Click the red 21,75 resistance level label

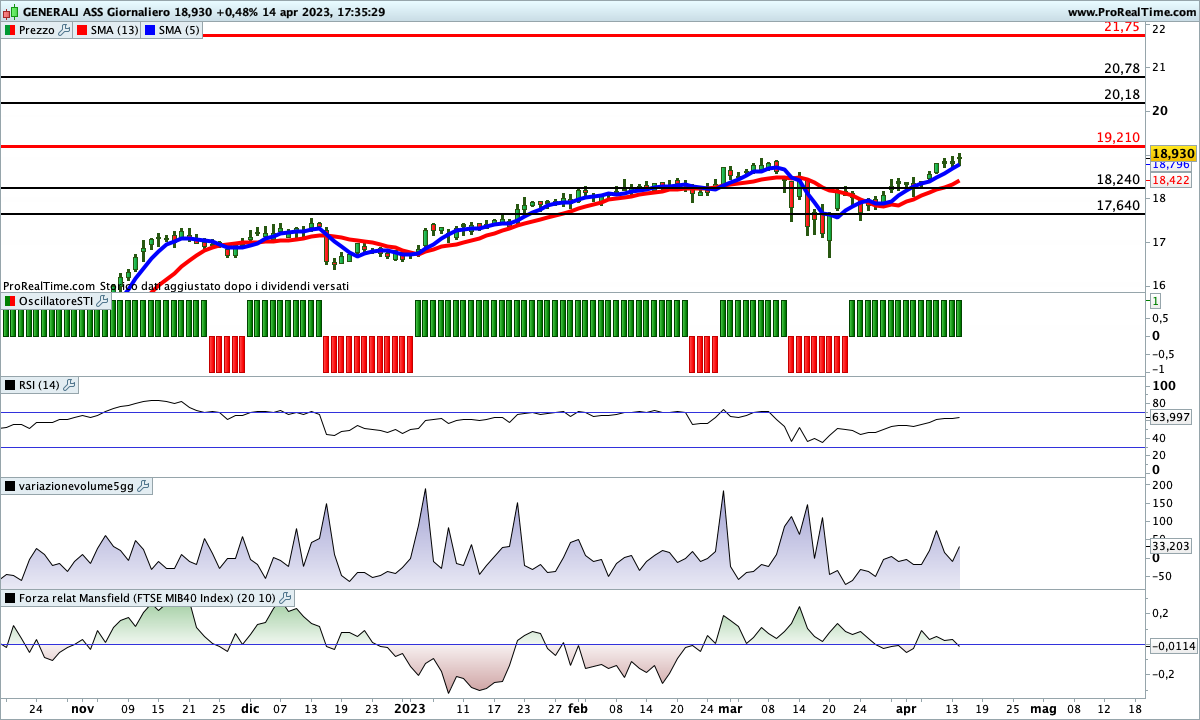tap(1122, 27)
